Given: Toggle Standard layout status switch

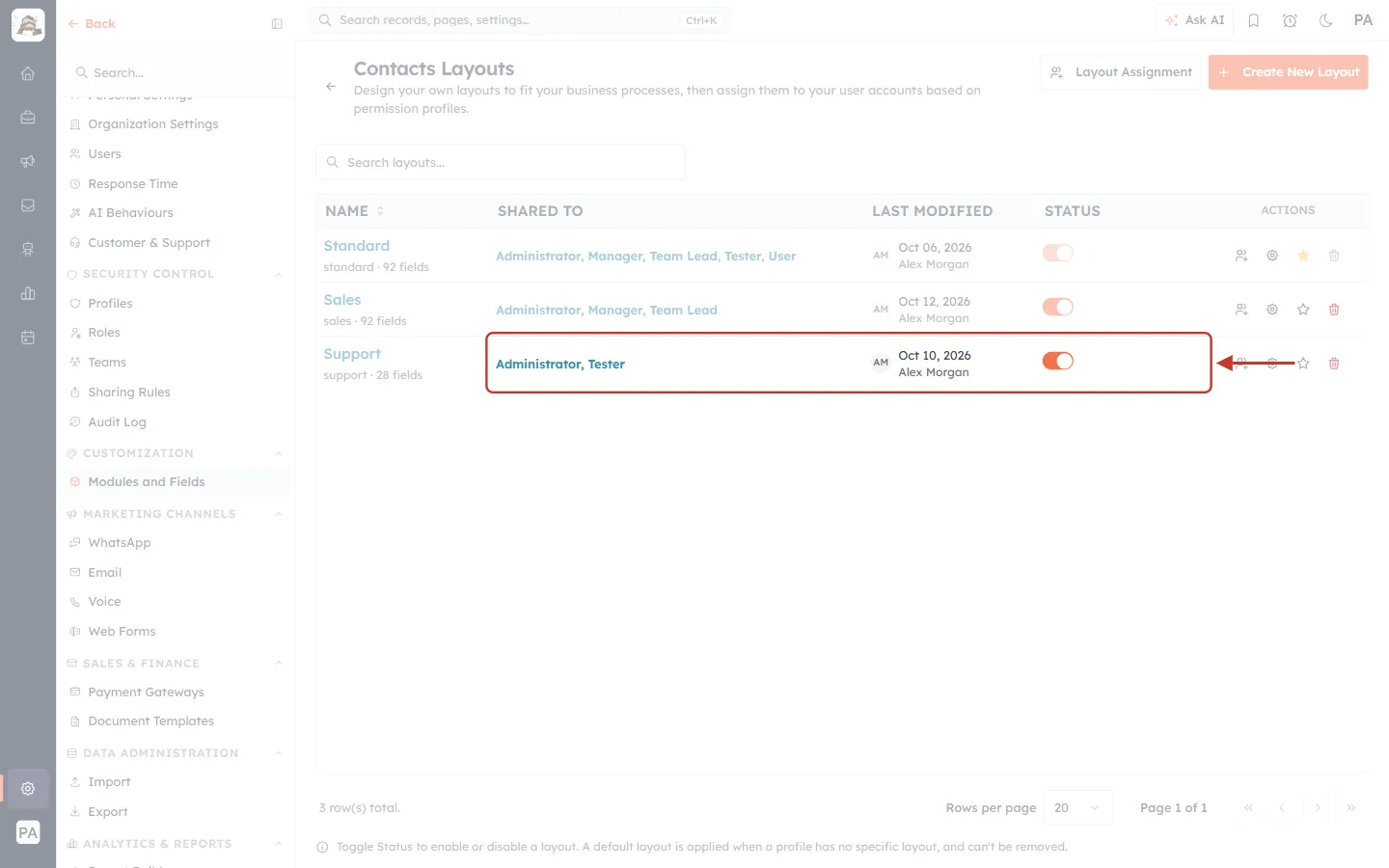Looking at the screenshot, I should coord(1058,253).
